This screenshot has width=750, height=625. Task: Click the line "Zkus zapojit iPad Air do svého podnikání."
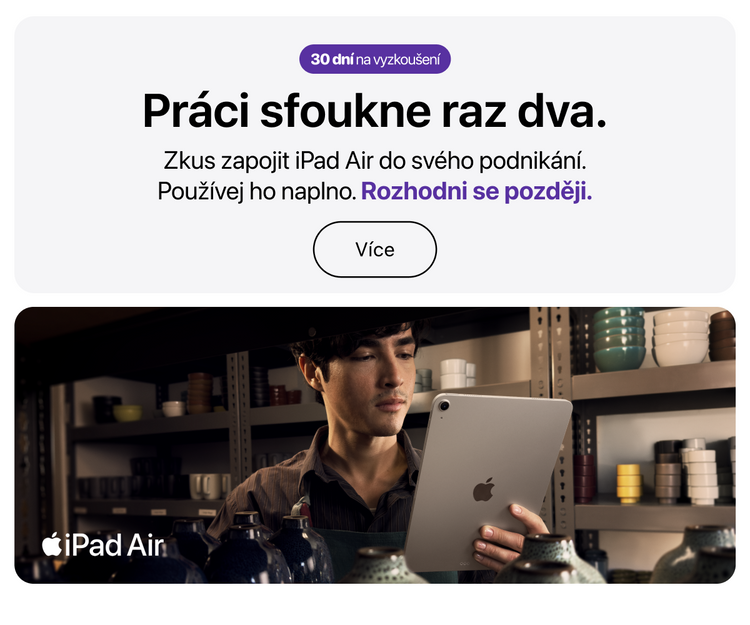375,161
